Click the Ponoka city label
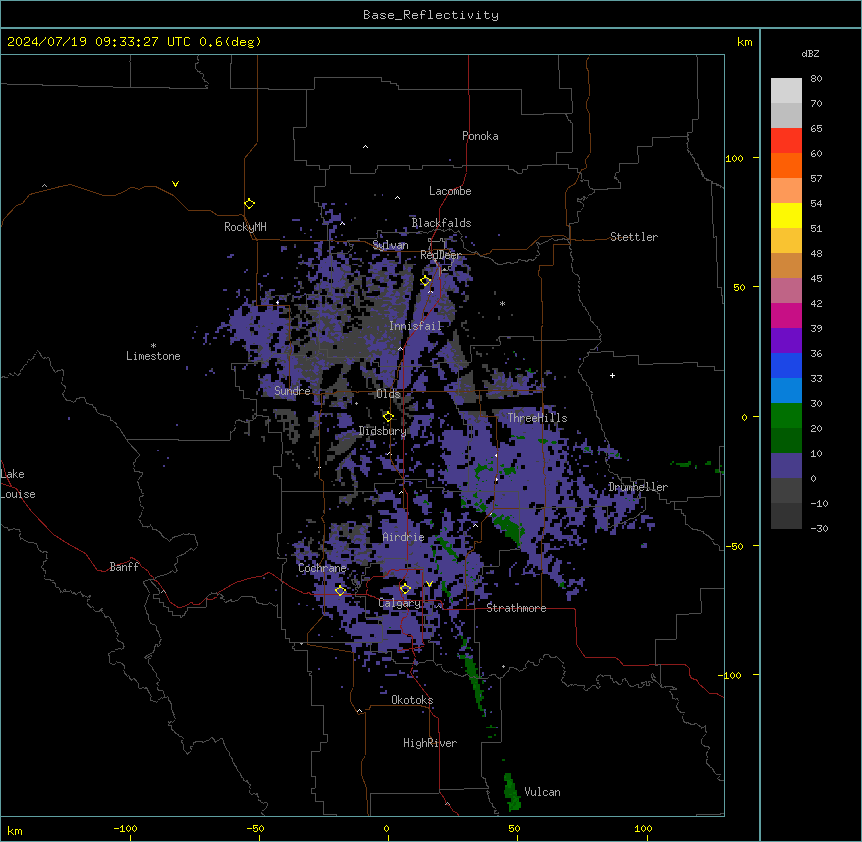This screenshot has width=862, height=842. (x=480, y=136)
